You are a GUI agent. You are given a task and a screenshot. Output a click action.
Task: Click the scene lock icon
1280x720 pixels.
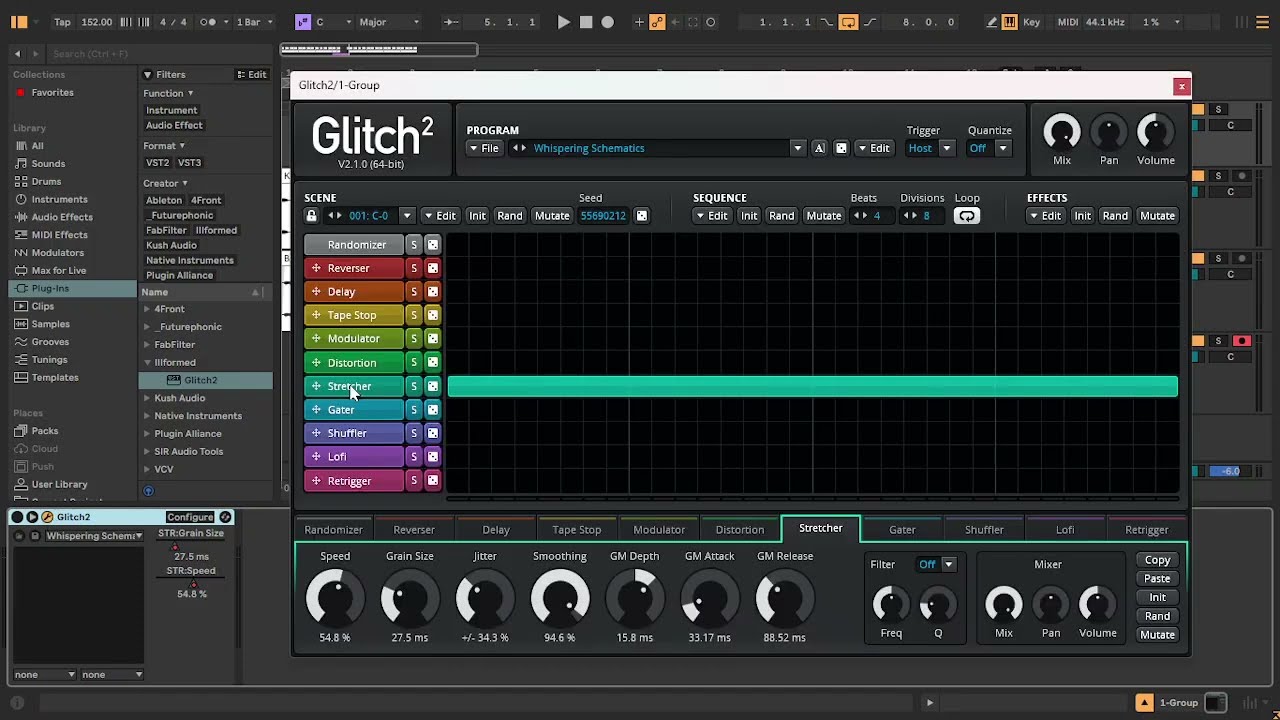coord(311,216)
